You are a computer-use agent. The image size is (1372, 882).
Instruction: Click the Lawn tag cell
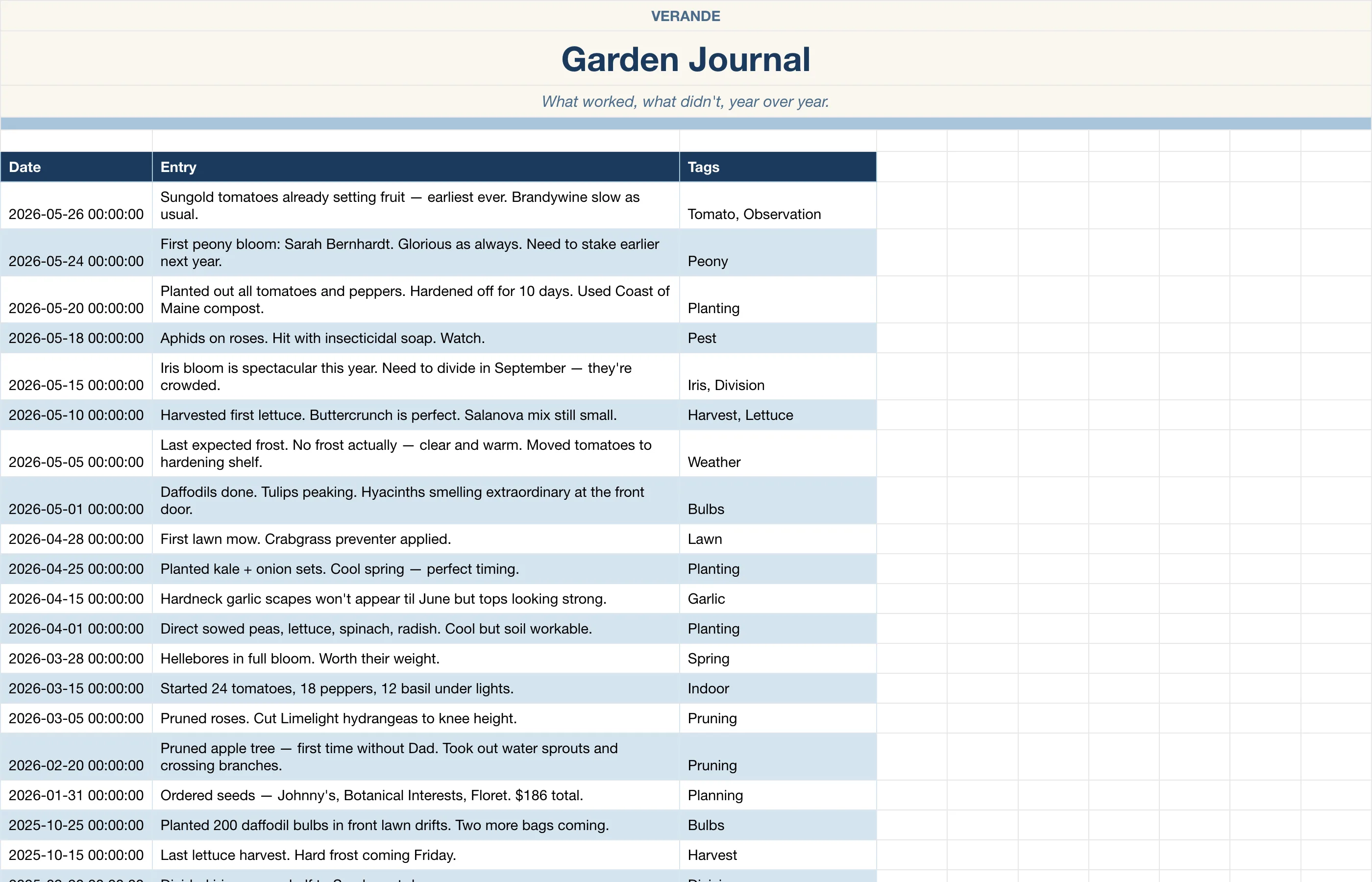(778, 539)
